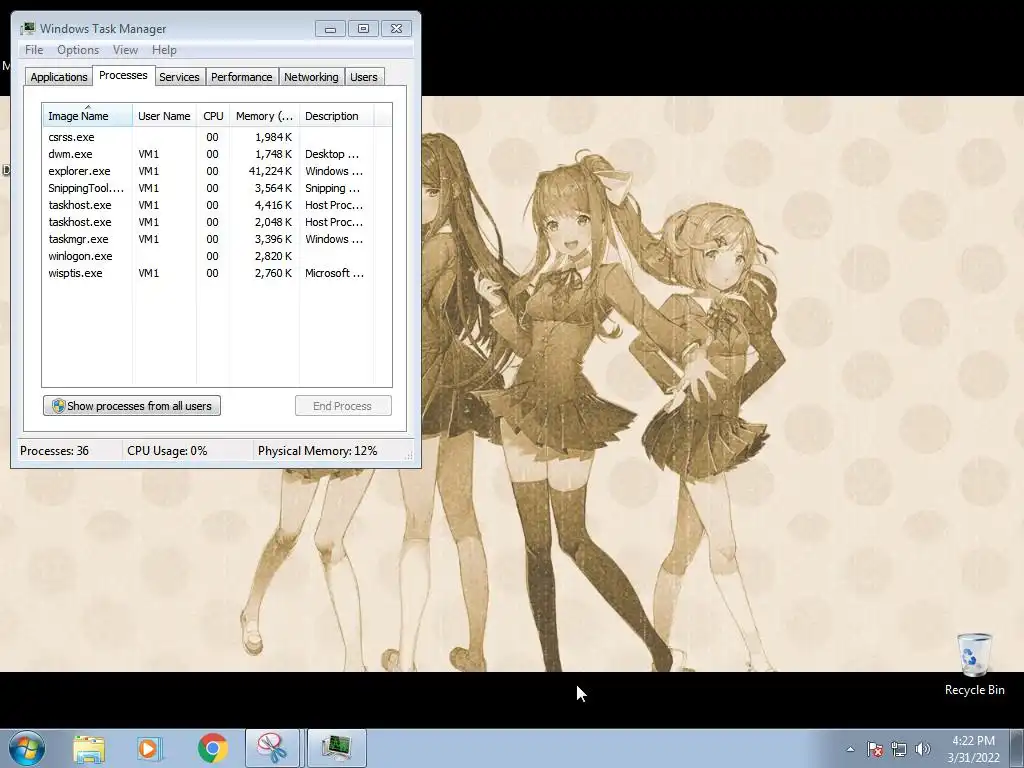The image size is (1024, 768).
Task: Click the End Process button
Action: click(343, 406)
